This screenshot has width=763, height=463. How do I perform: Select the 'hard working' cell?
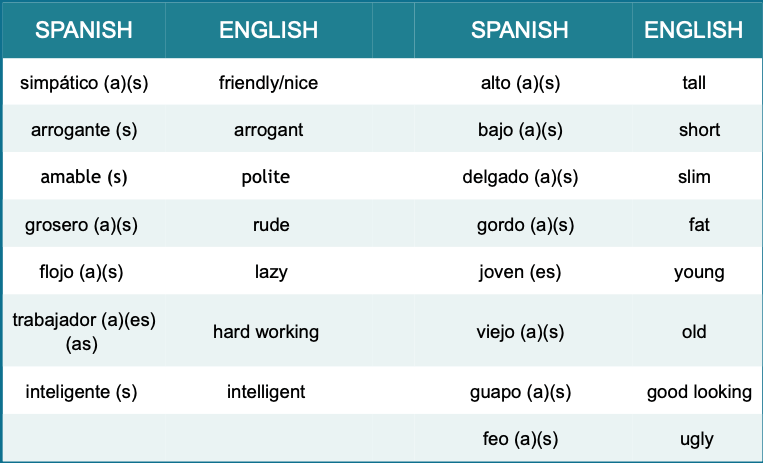pos(266,332)
